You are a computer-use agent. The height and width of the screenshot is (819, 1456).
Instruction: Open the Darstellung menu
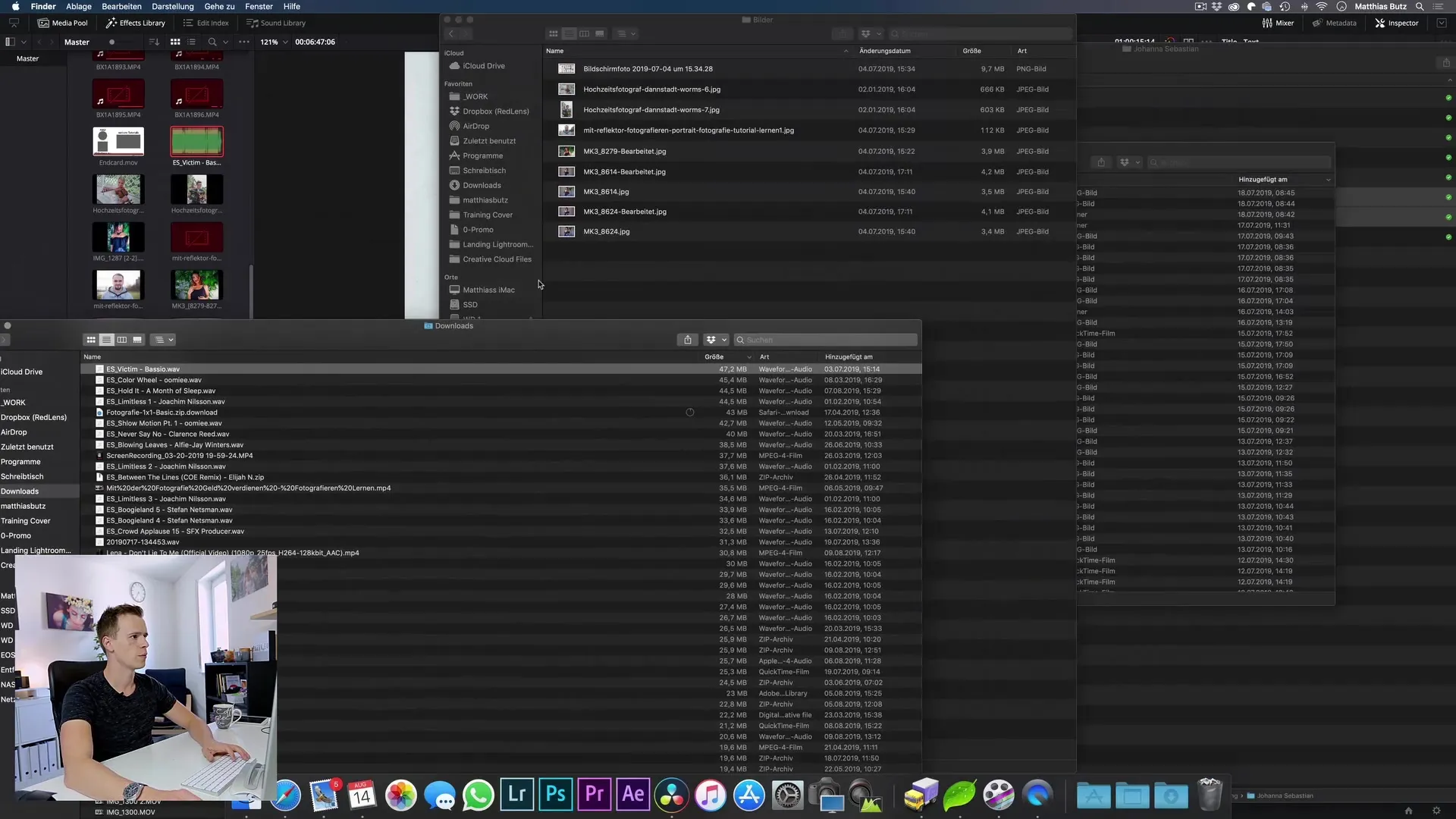coord(173,6)
